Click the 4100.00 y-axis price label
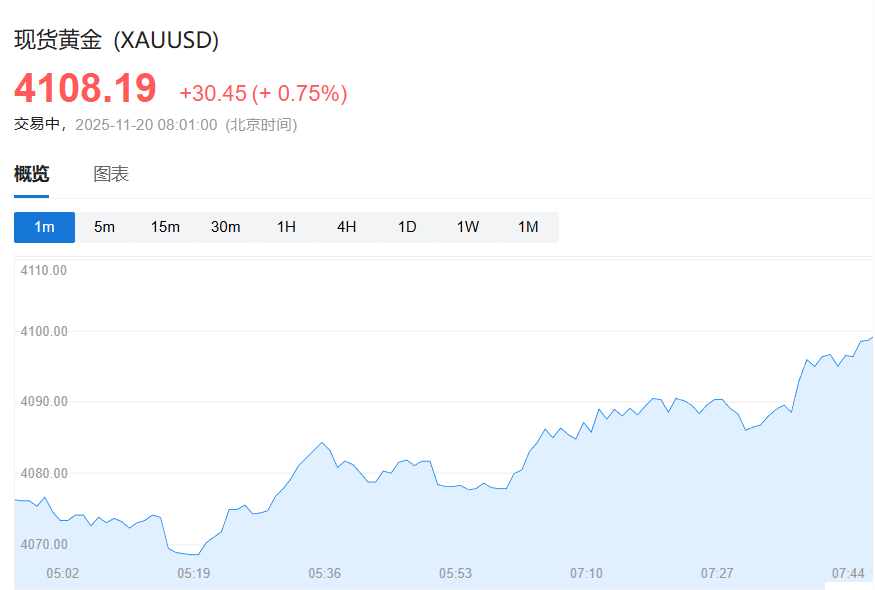Viewport: 875px width, 590px height. (x=46, y=331)
